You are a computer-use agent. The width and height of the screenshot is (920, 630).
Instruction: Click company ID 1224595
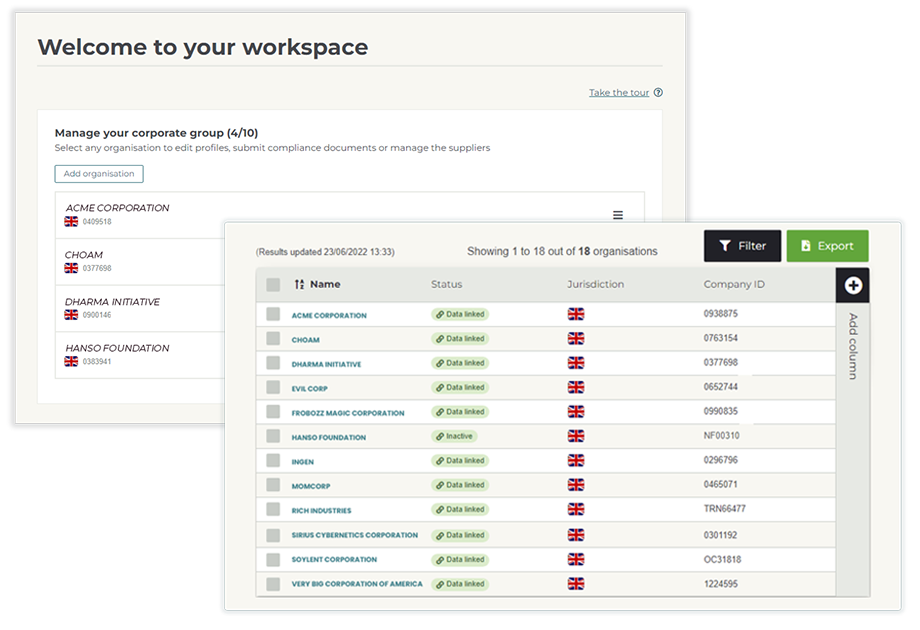tap(721, 584)
